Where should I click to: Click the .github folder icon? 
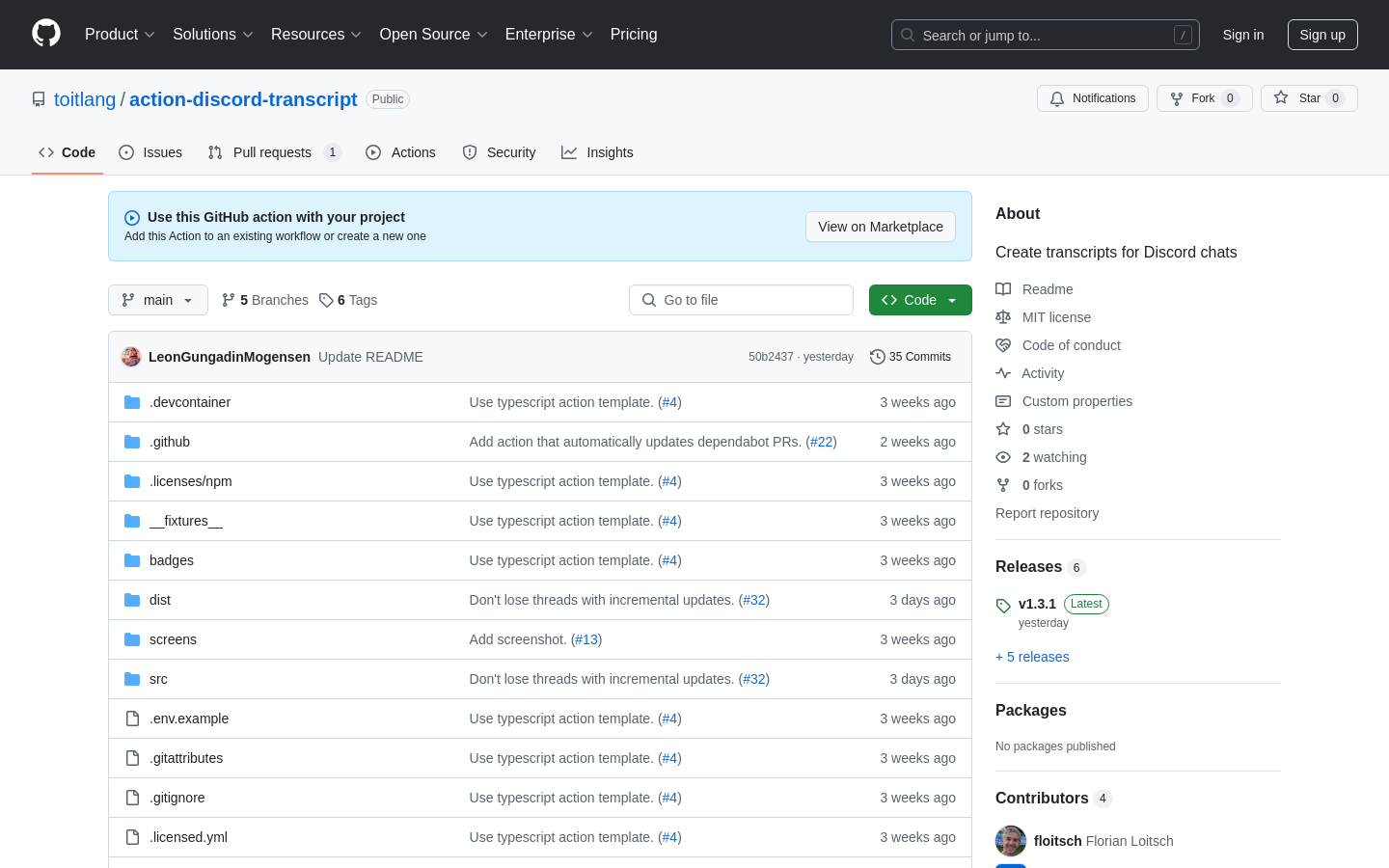(132, 442)
